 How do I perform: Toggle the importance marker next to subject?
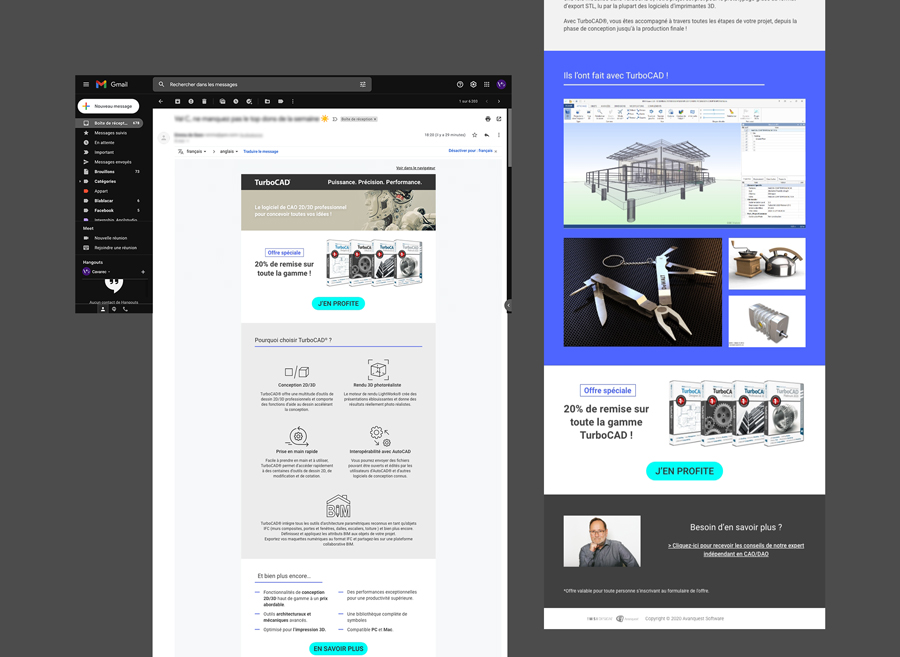coord(335,119)
